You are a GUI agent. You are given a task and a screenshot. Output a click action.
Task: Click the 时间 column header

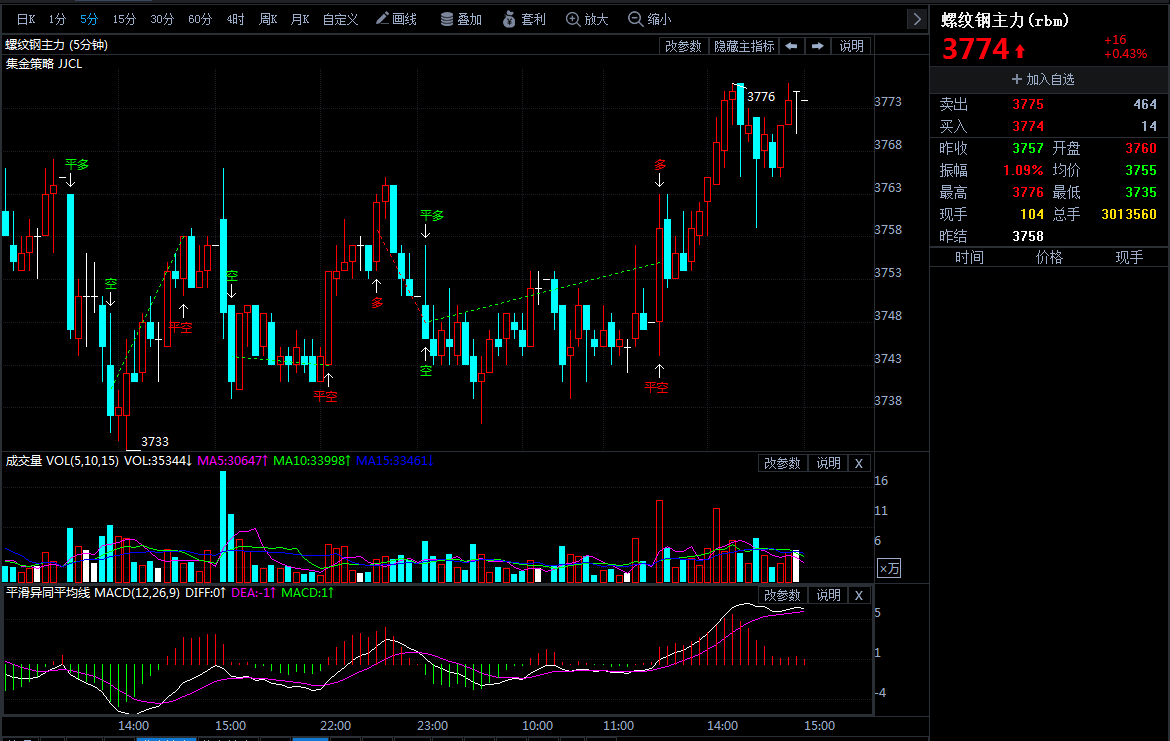(969, 257)
